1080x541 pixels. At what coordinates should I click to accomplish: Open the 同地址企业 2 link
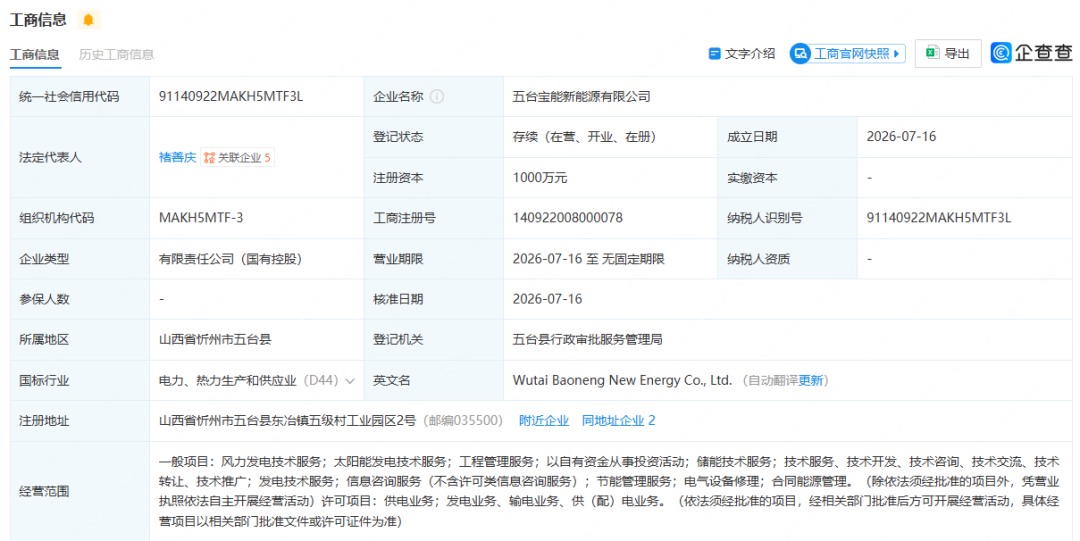pyautogui.click(x=619, y=420)
